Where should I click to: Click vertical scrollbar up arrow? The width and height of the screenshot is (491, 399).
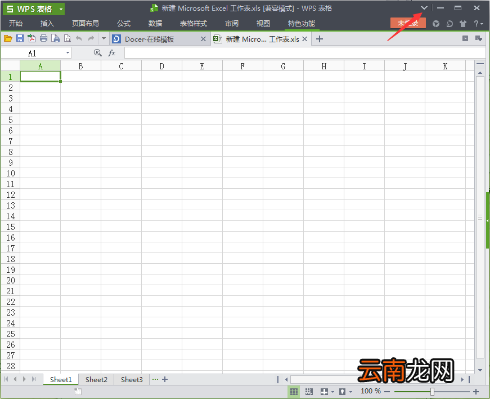tap(480, 73)
